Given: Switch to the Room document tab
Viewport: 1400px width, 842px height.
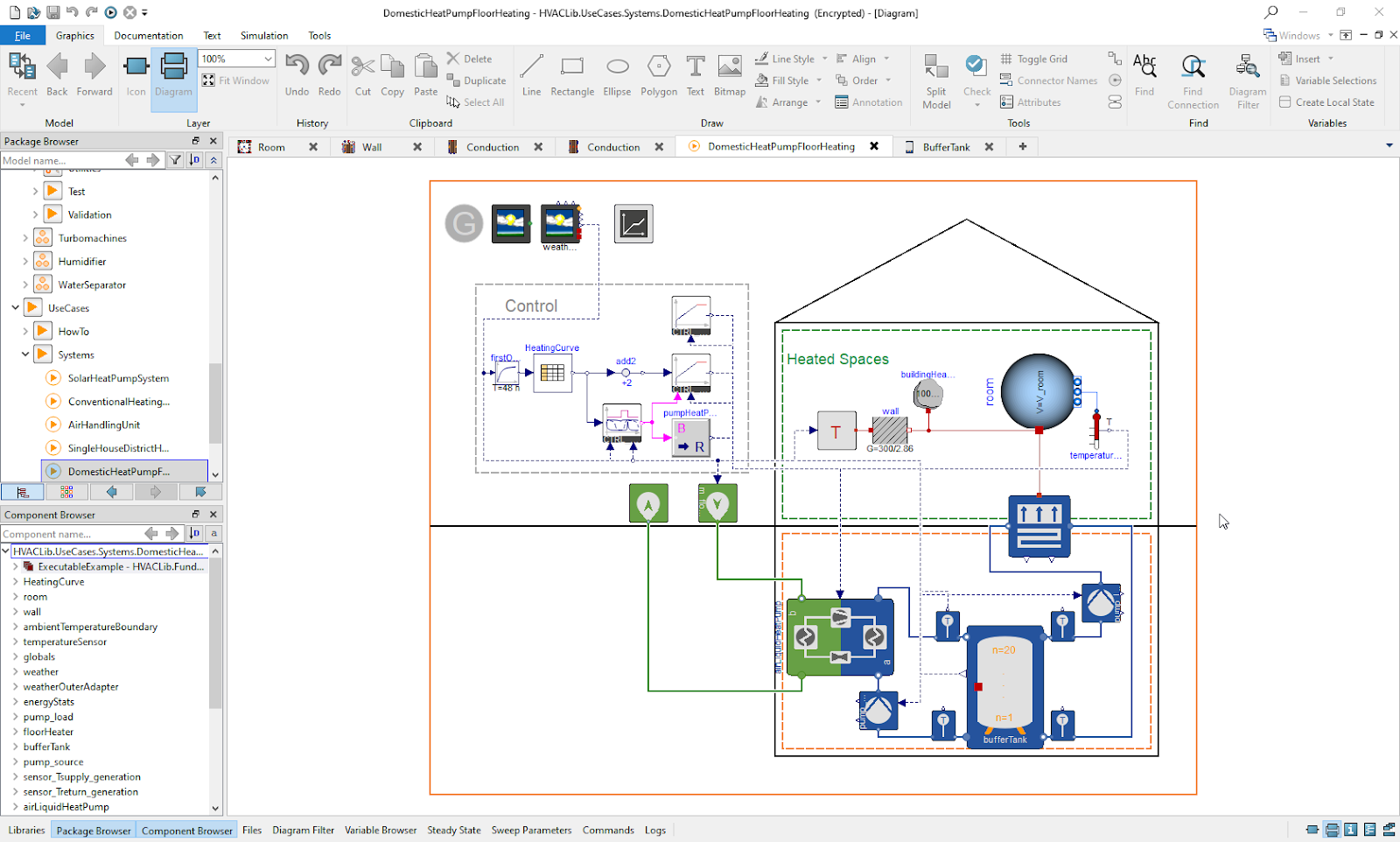Looking at the screenshot, I should (x=271, y=147).
